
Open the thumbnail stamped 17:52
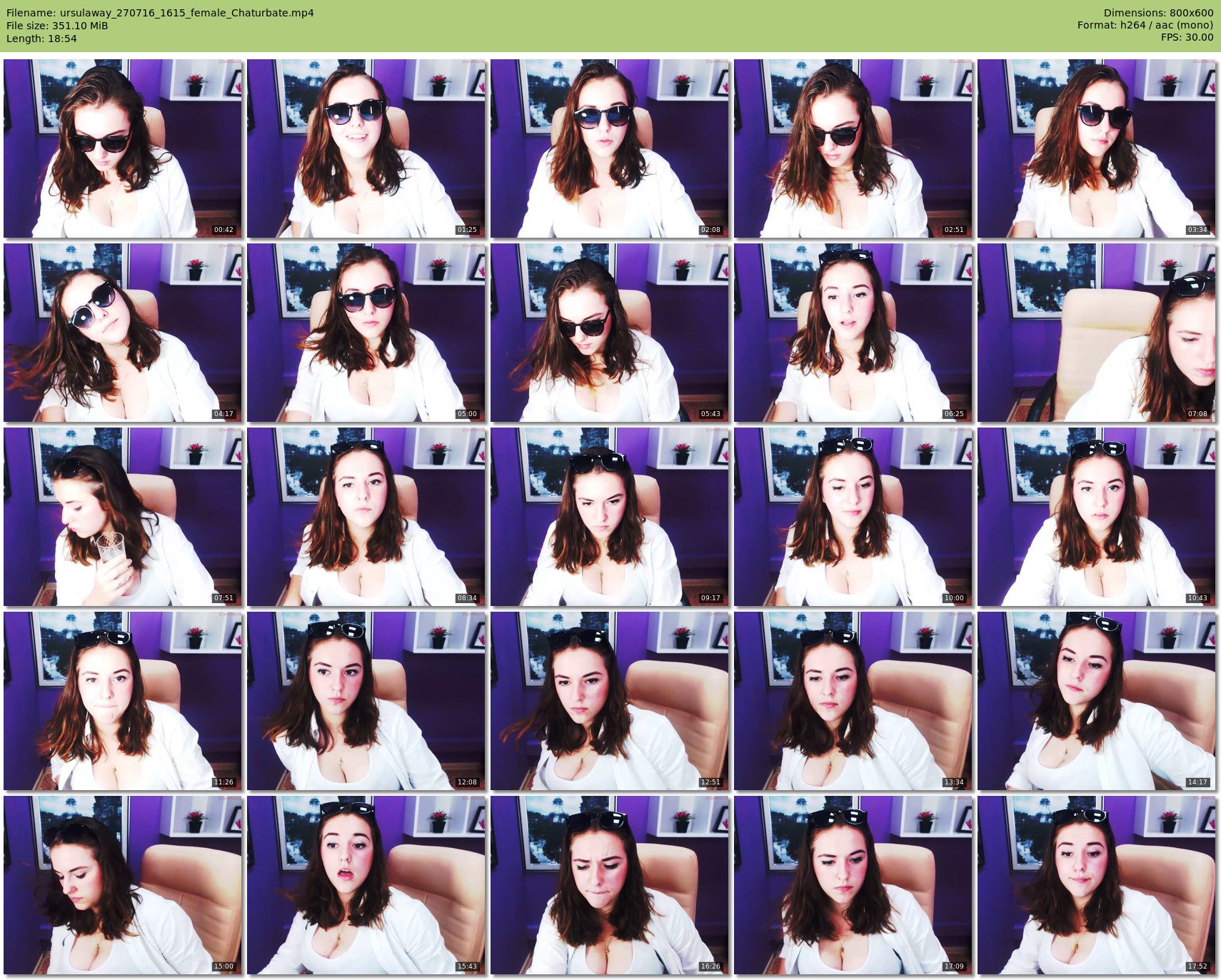1097,885
